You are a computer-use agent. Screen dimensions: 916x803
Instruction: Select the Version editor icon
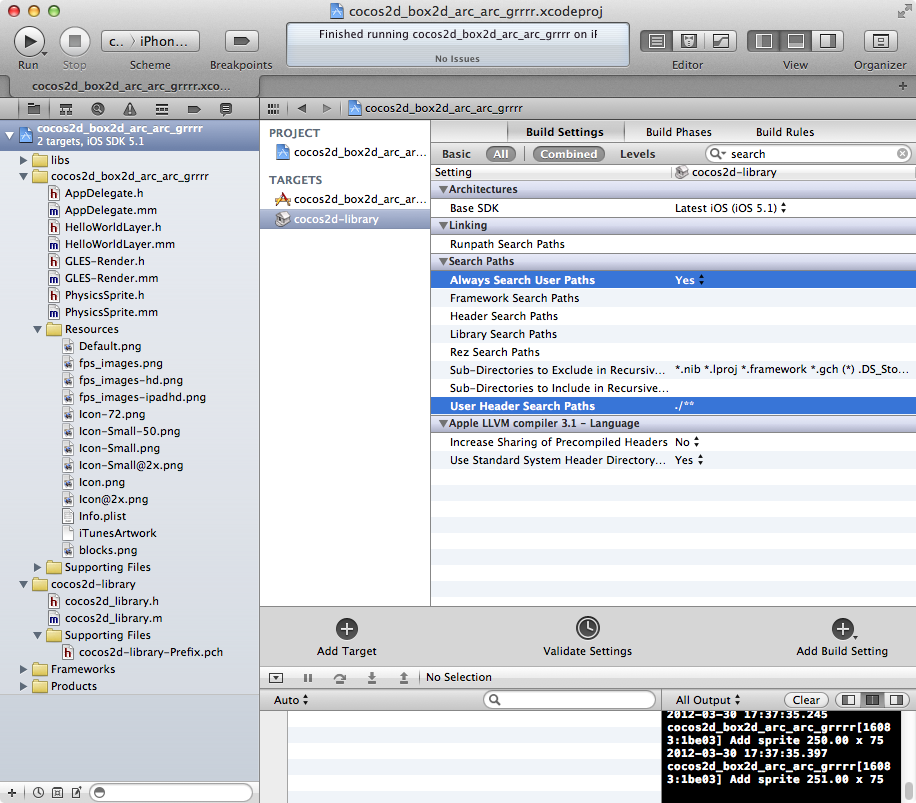pyautogui.click(x=721, y=41)
